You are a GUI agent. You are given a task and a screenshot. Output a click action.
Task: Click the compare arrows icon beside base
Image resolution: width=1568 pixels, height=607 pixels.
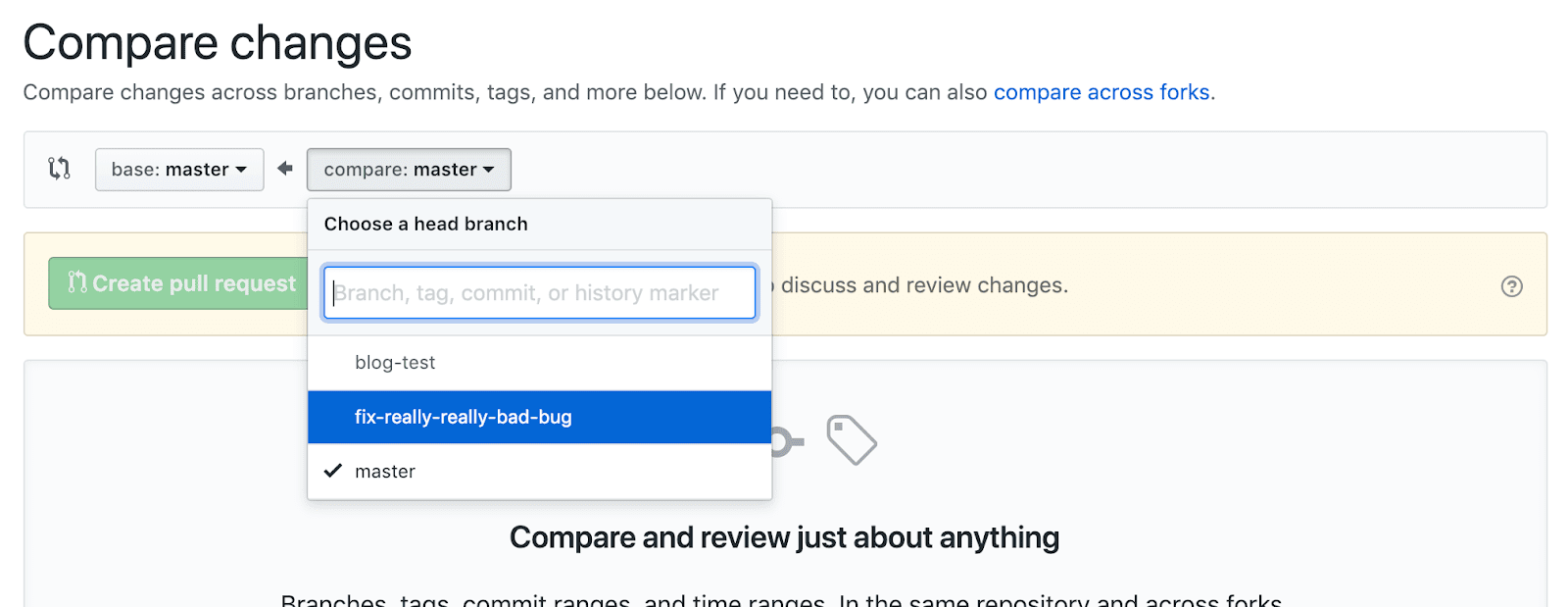[60, 169]
